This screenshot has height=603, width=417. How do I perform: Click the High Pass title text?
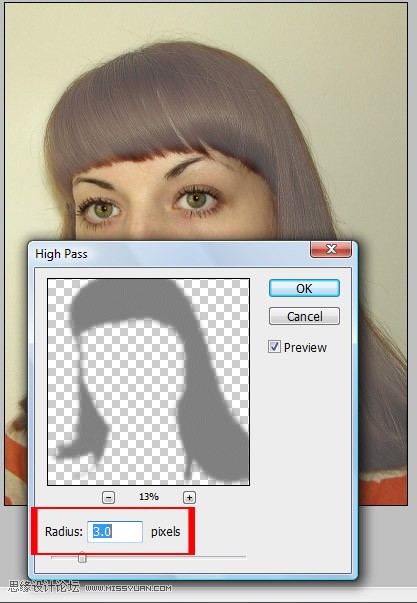pos(61,254)
